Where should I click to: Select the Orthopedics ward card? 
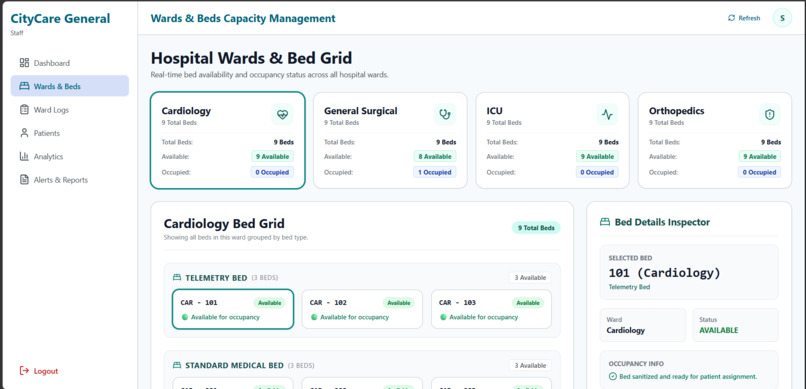click(715, 140)
